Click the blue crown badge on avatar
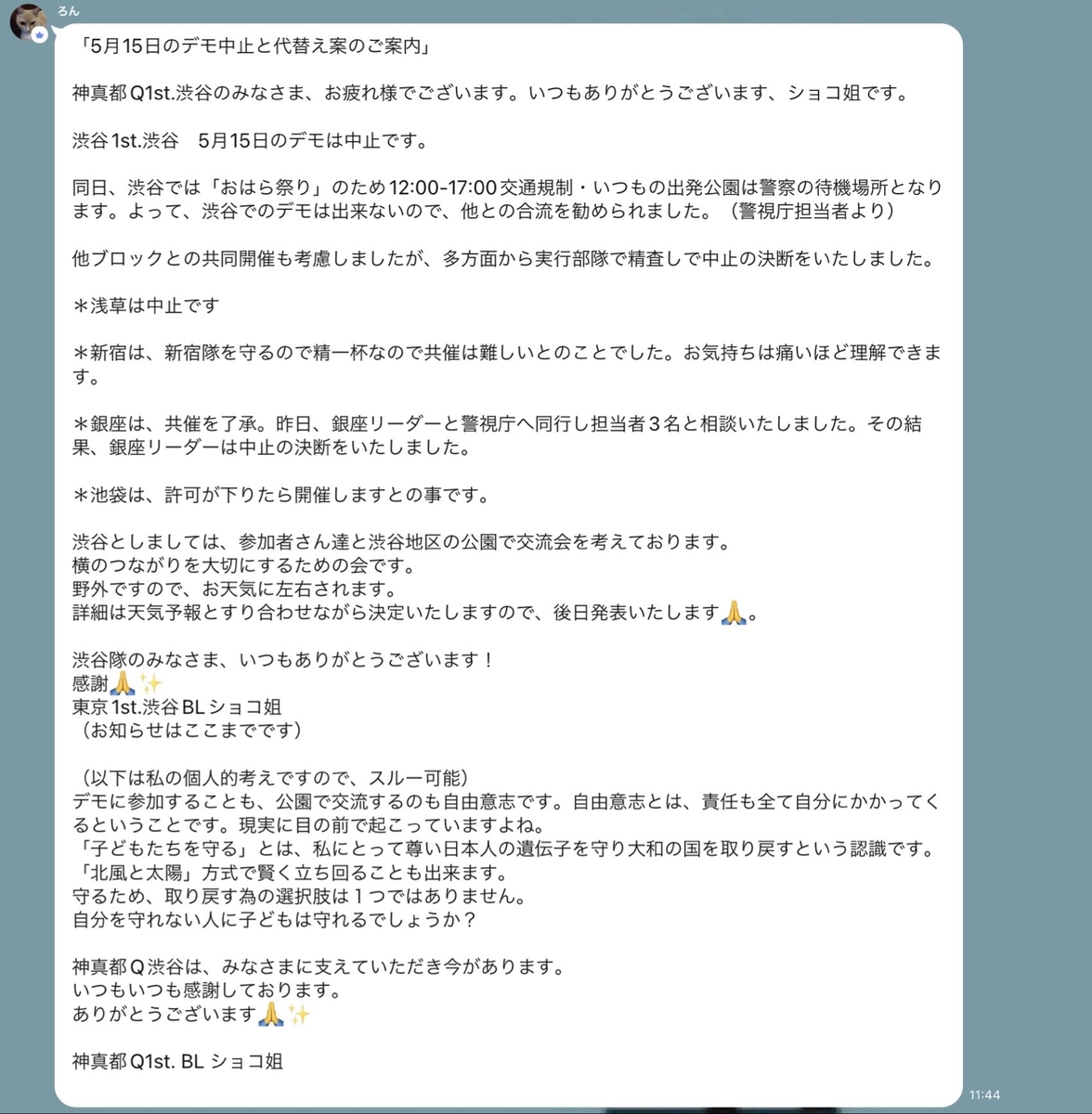 [40, 34]
